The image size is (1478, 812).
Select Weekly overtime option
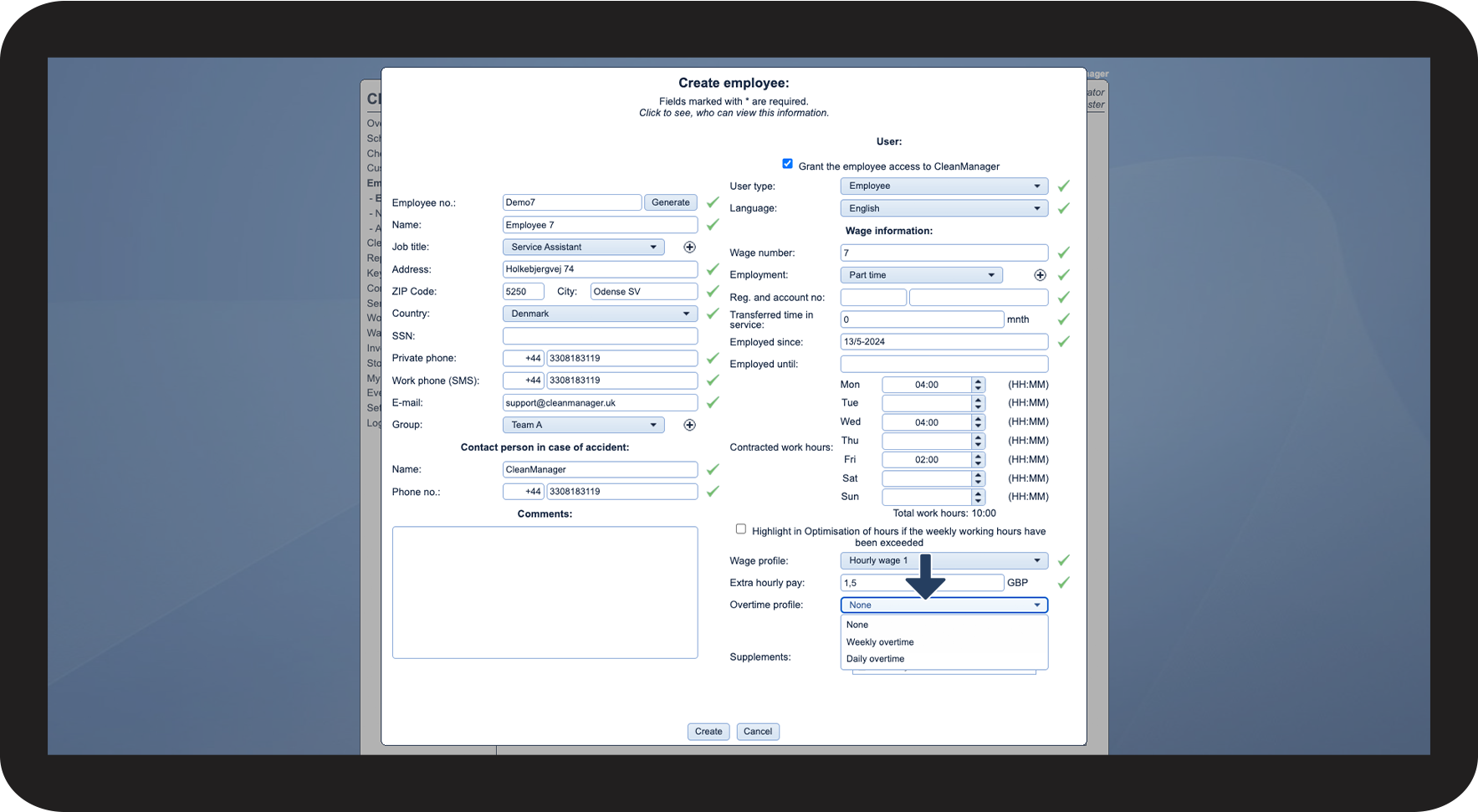pos(944,642)
